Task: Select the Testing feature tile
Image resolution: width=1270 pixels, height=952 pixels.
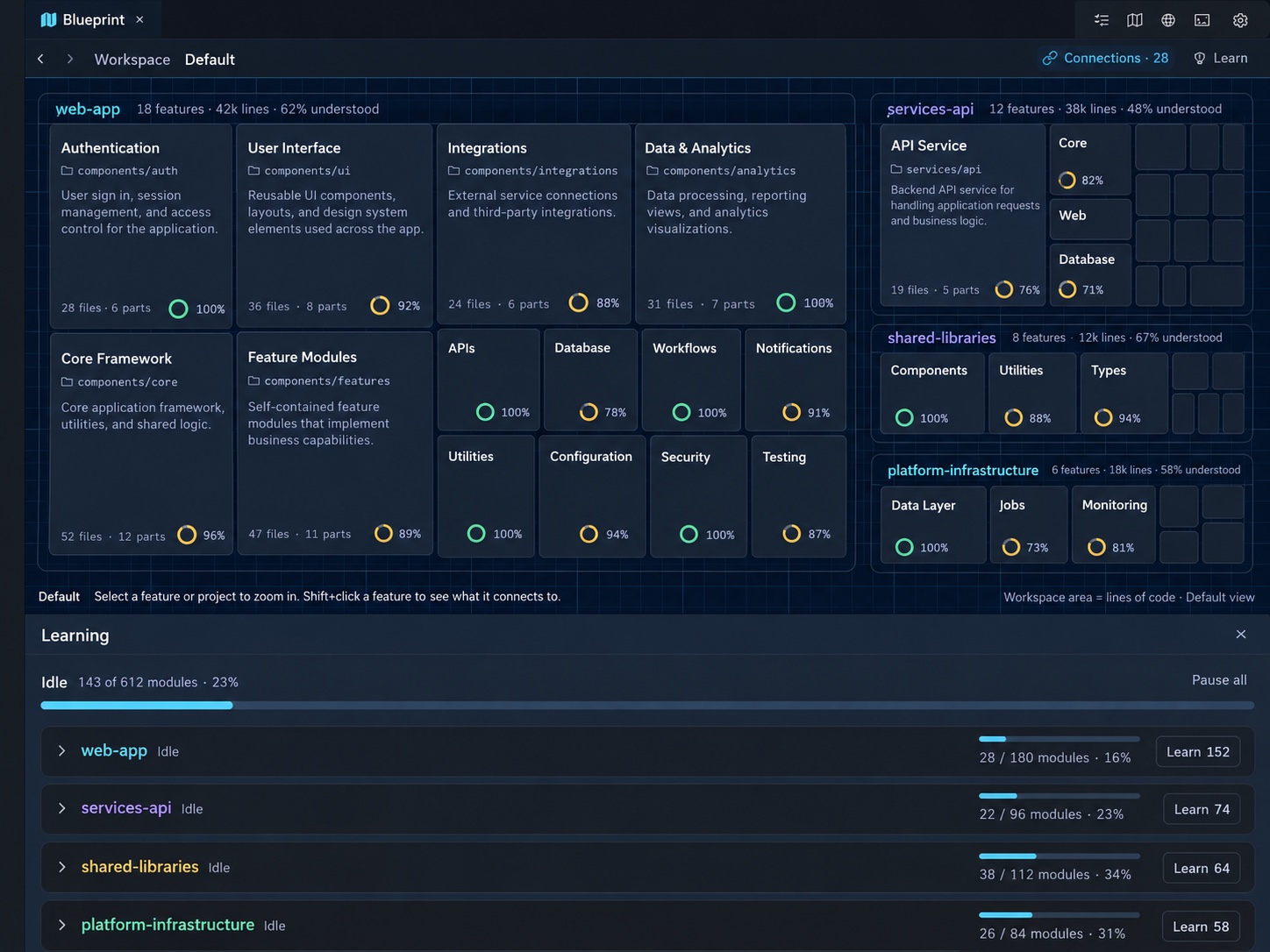Action: (x=798, y=496)
